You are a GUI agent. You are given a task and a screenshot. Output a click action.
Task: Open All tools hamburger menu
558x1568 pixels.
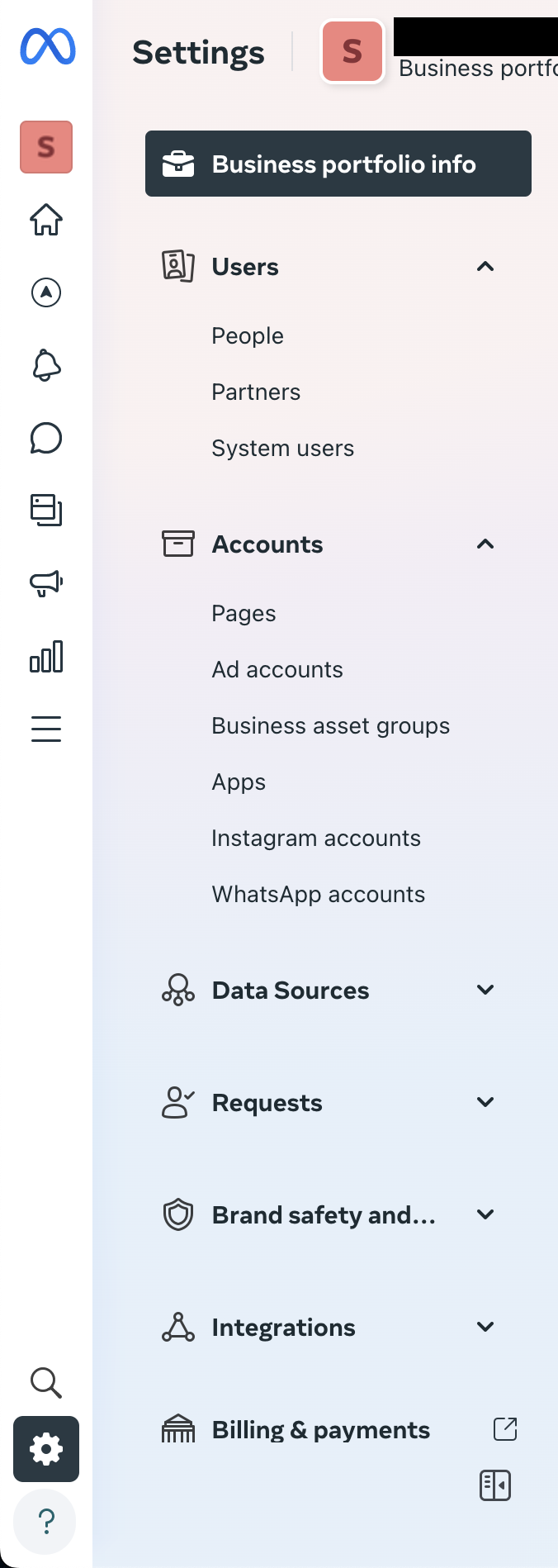click(x=46, y=729)
